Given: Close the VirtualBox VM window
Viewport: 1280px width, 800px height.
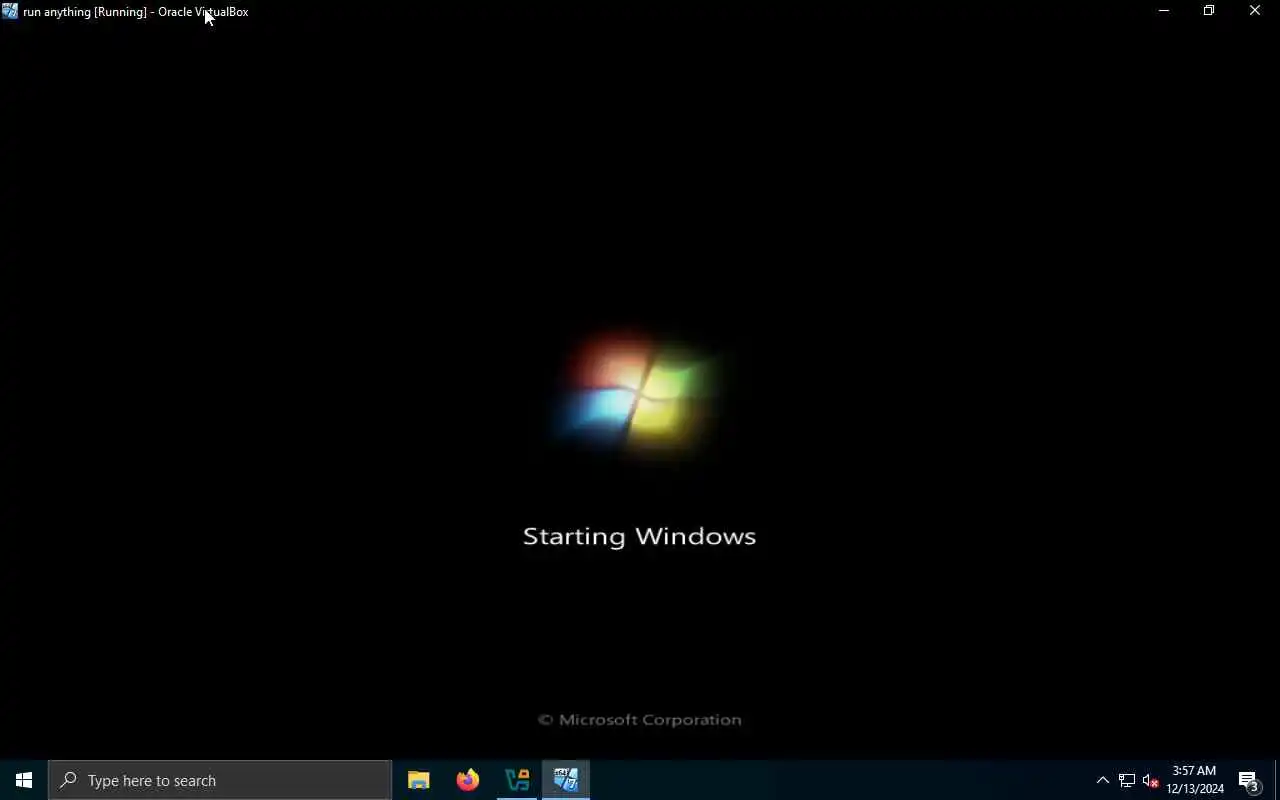Looking at the screenshot, I should pyautogui.click(x=1255, y=11).
